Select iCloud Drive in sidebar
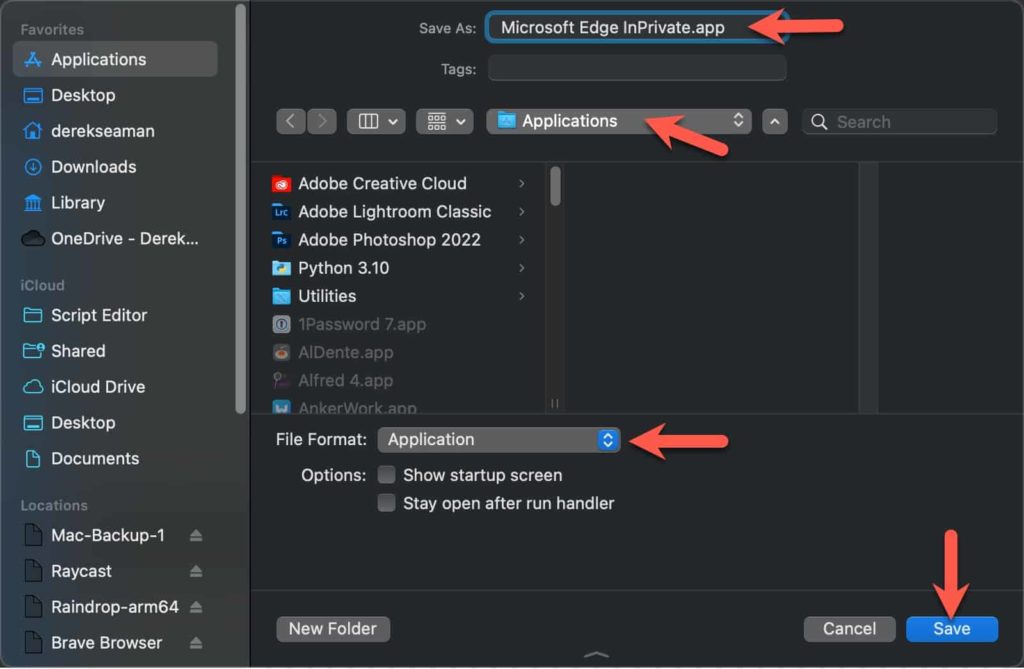Screen dimensions: 1024x669 point(115,387)
